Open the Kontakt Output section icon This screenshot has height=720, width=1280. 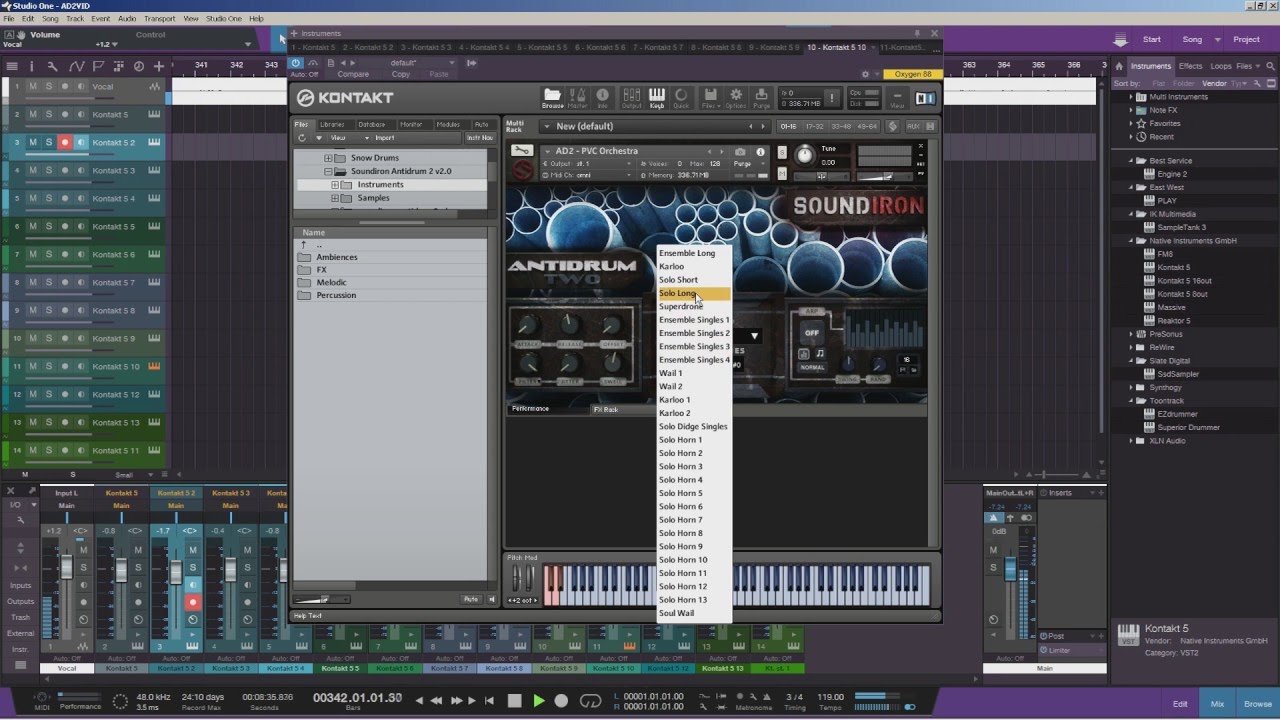(631, 97)
